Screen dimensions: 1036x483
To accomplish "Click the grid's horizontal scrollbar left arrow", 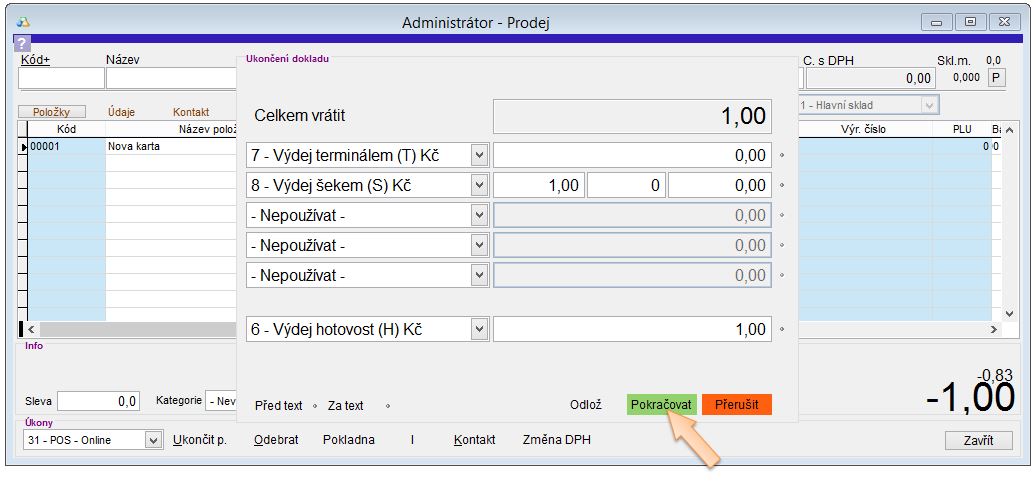I will [x=31, y=329].
